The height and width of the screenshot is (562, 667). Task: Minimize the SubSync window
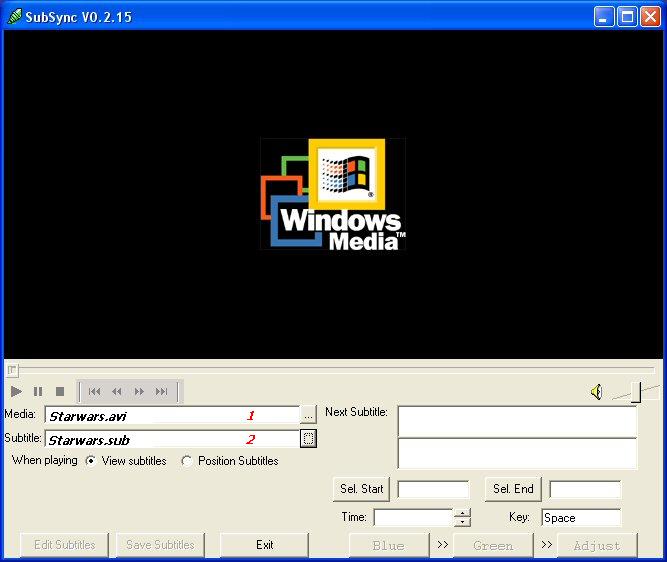click(604, 17)
